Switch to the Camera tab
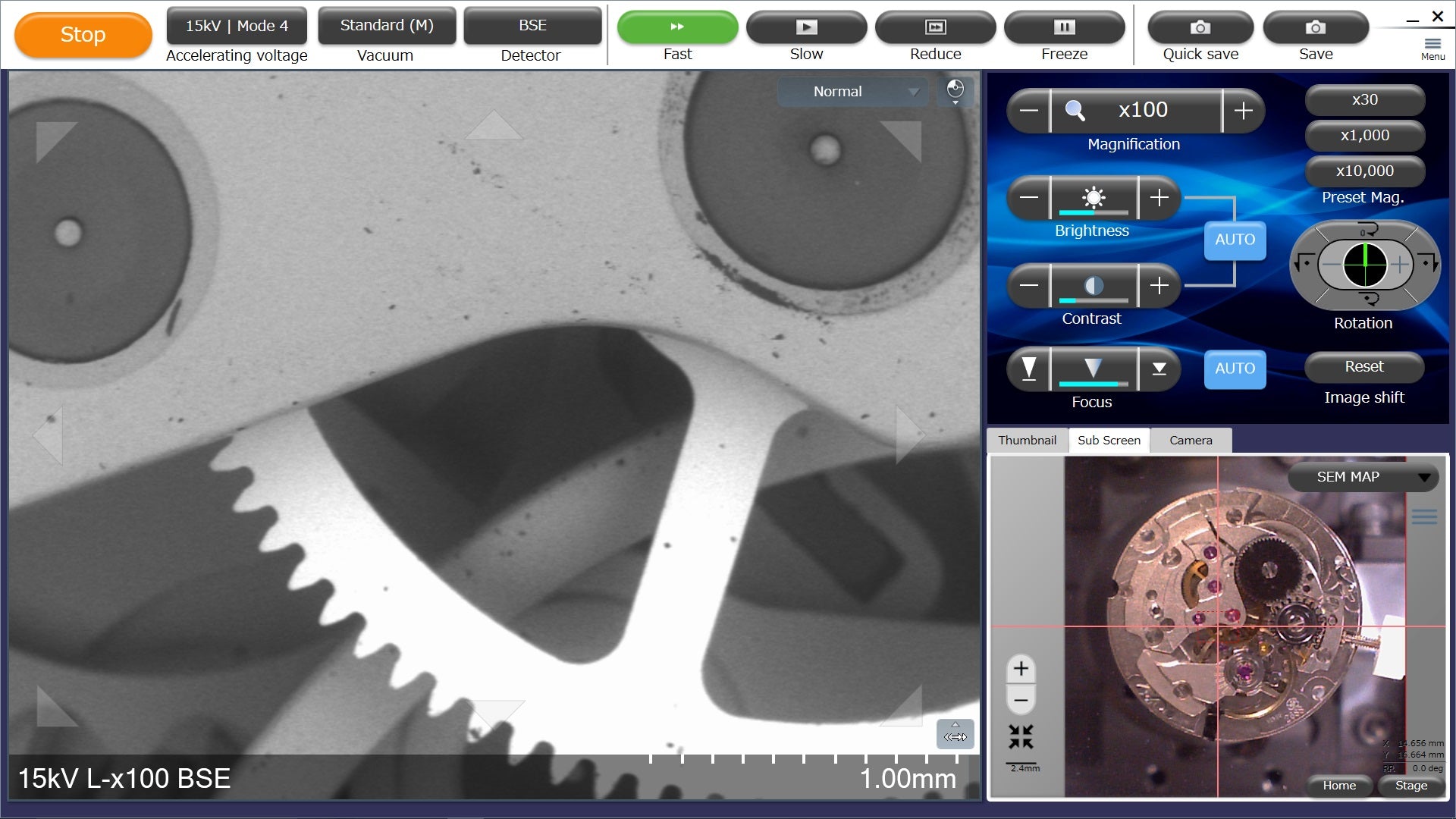 point(1190,440)
